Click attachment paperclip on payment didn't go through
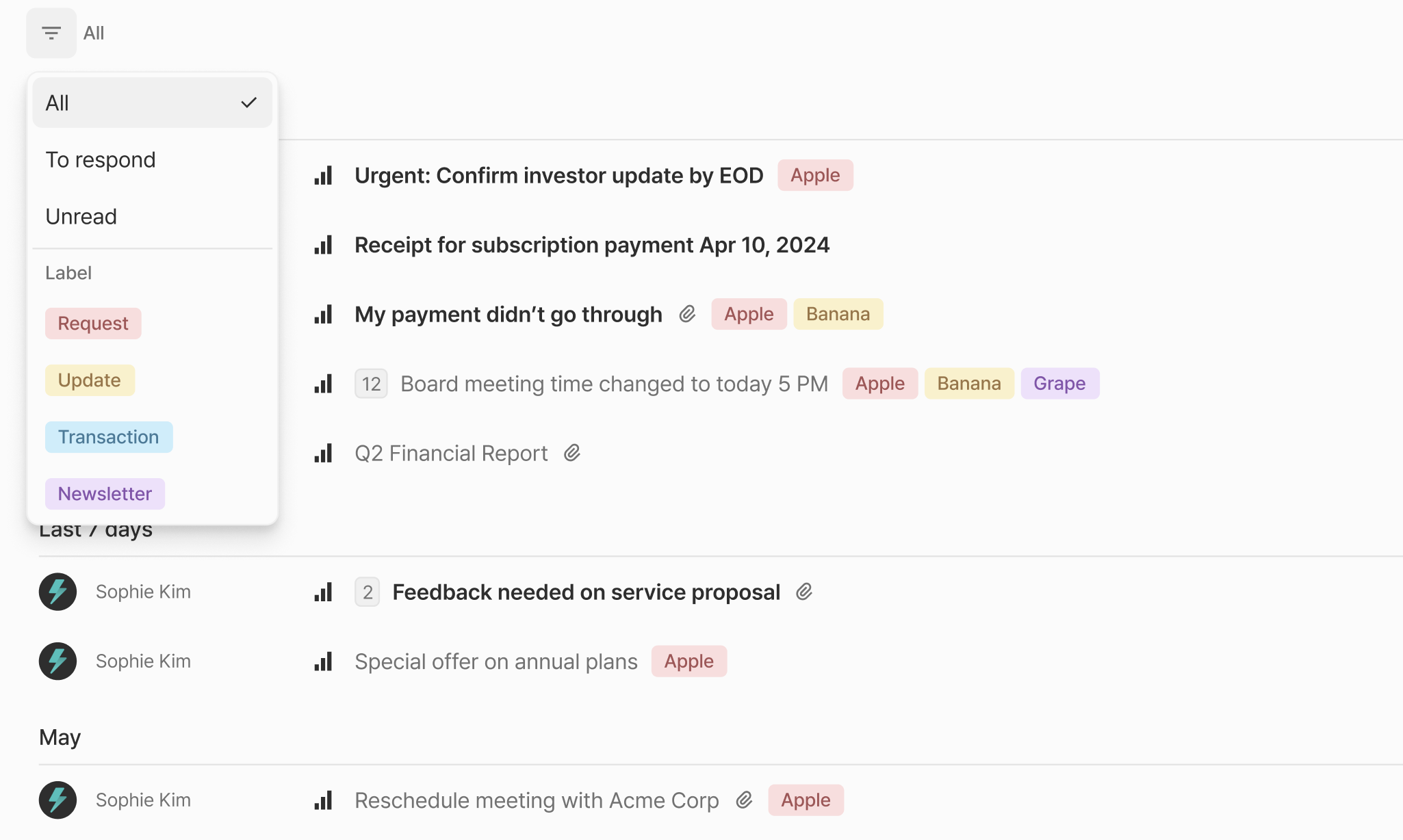 (687, 314)
